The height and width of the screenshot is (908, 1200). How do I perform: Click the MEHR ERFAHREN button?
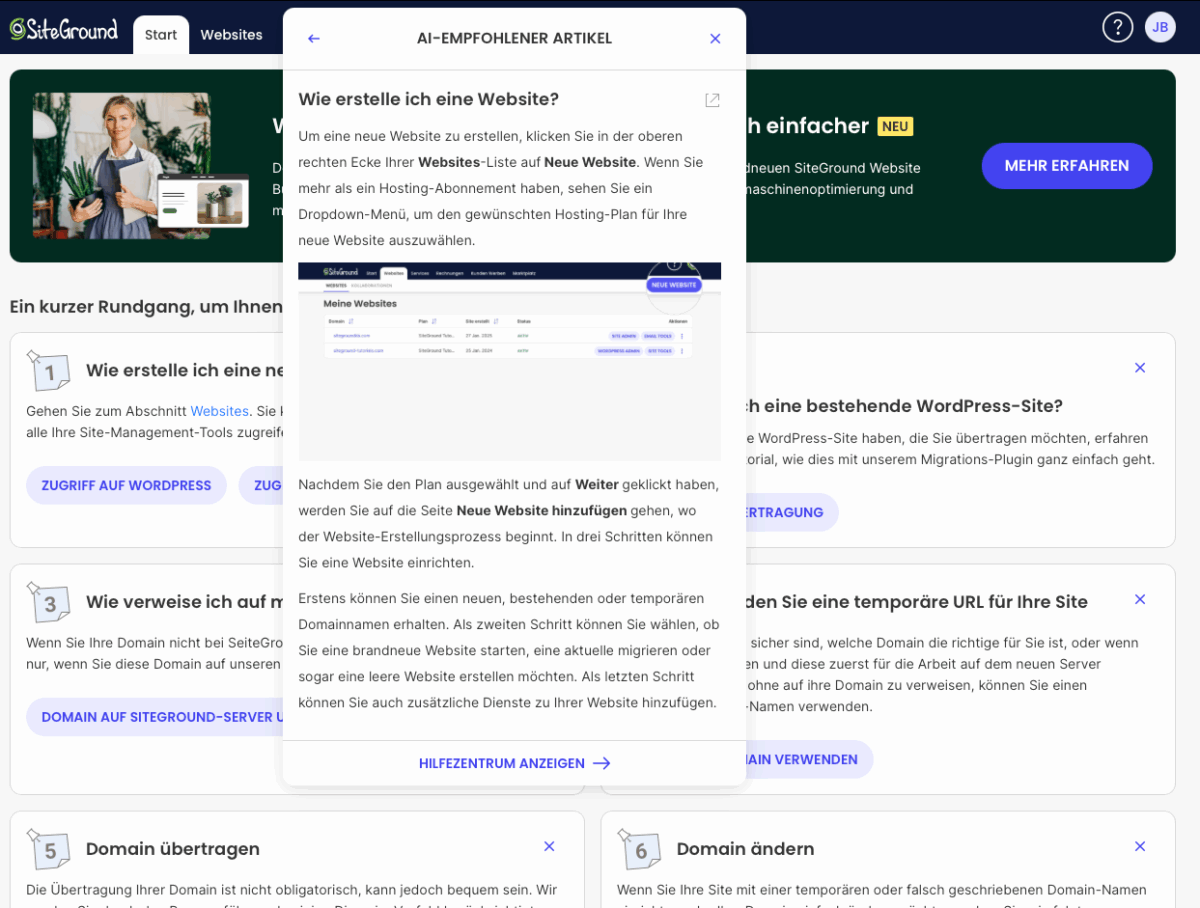coord(1066,166)
